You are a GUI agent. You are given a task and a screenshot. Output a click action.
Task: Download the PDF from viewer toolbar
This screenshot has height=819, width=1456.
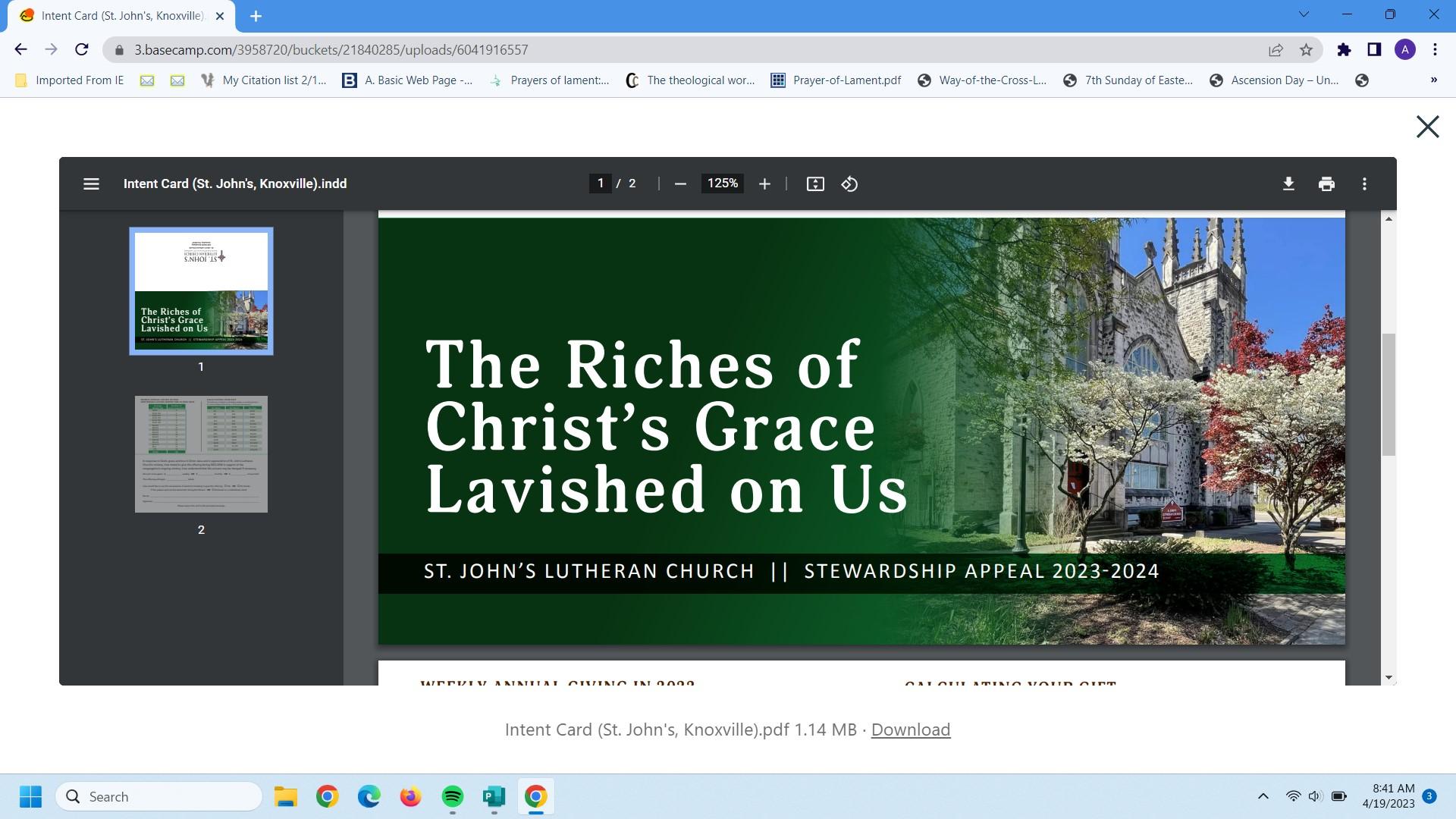click(x=1288, y=184)
